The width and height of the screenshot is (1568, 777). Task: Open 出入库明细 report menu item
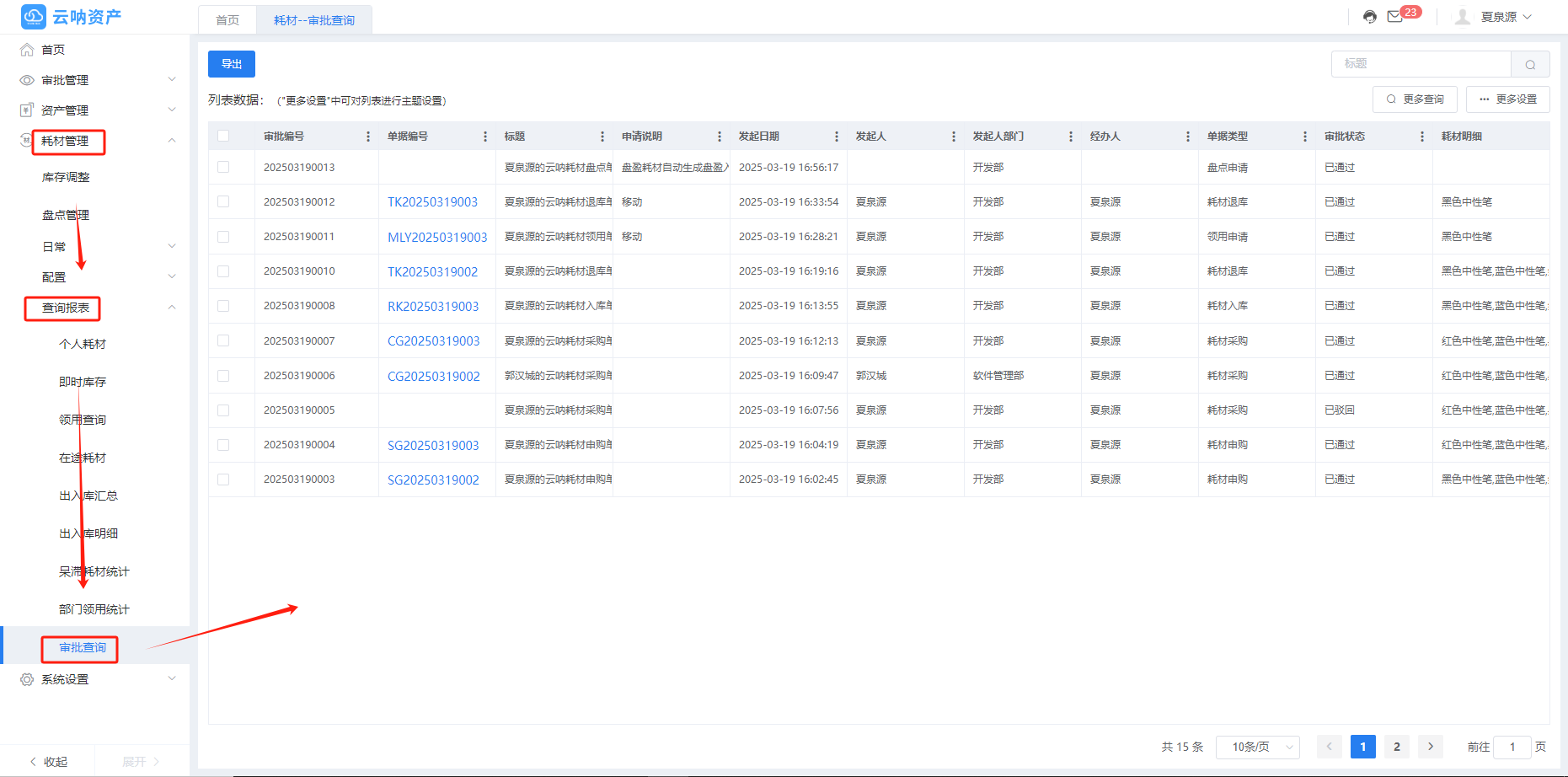click(x=88, y=533)
